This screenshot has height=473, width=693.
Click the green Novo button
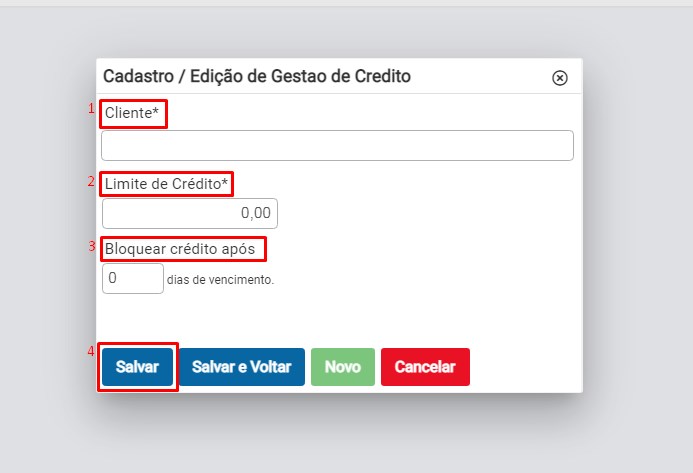343,367
